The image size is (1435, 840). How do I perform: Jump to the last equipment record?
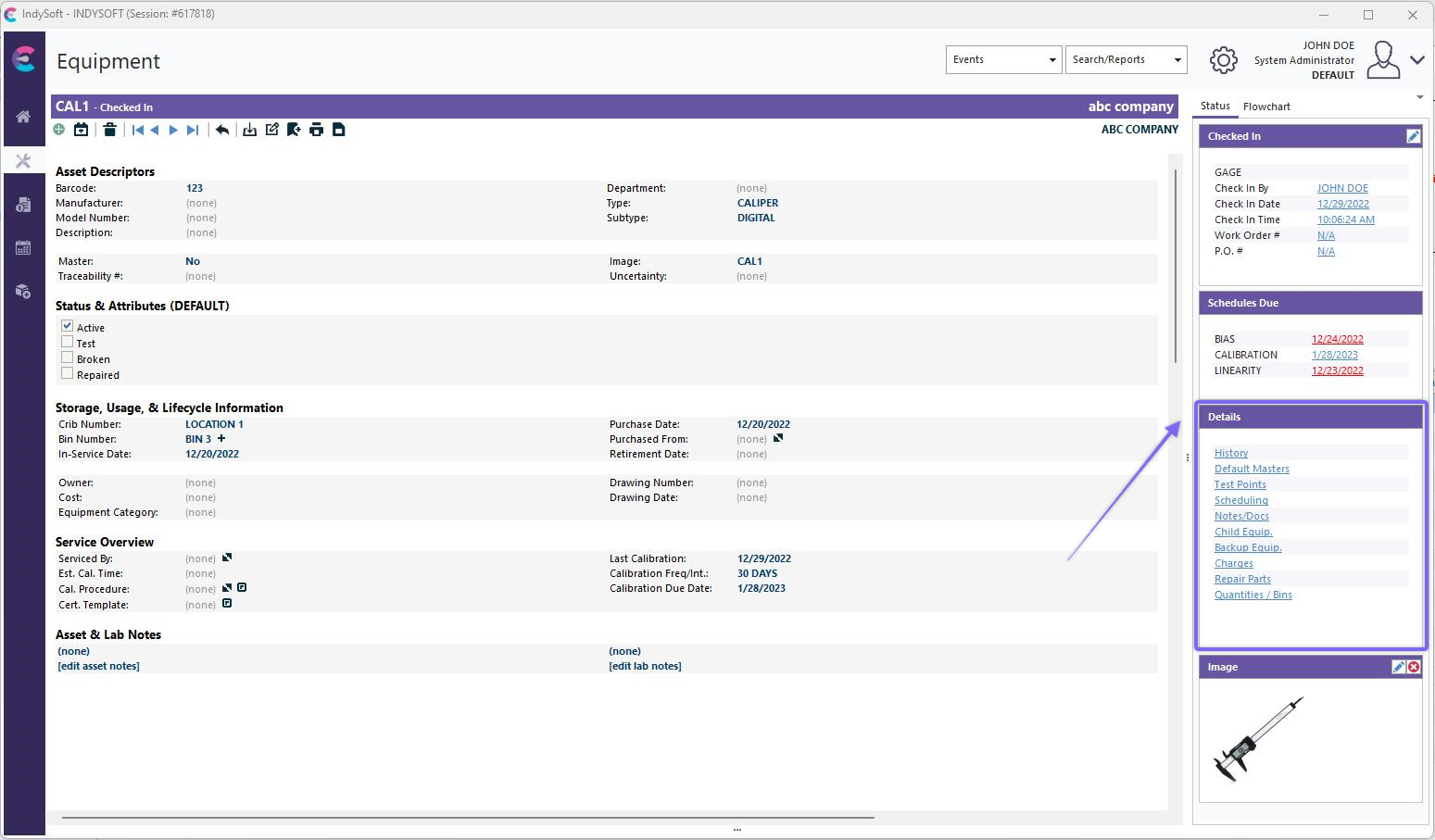(193, 130)
